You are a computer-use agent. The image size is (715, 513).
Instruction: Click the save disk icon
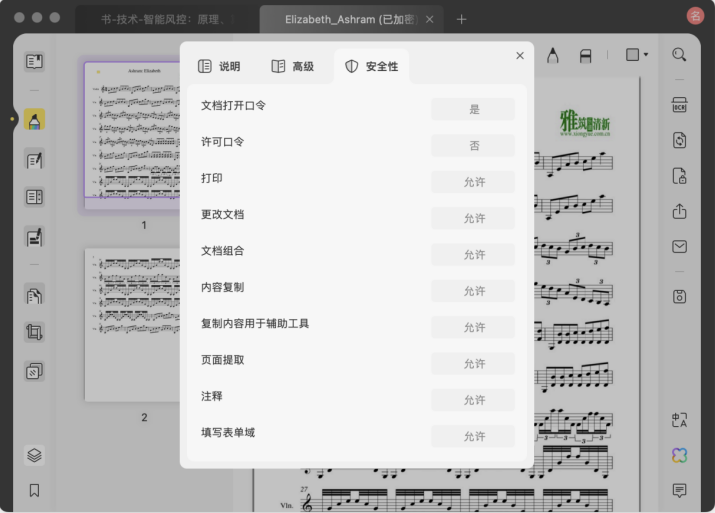(679, 296)
